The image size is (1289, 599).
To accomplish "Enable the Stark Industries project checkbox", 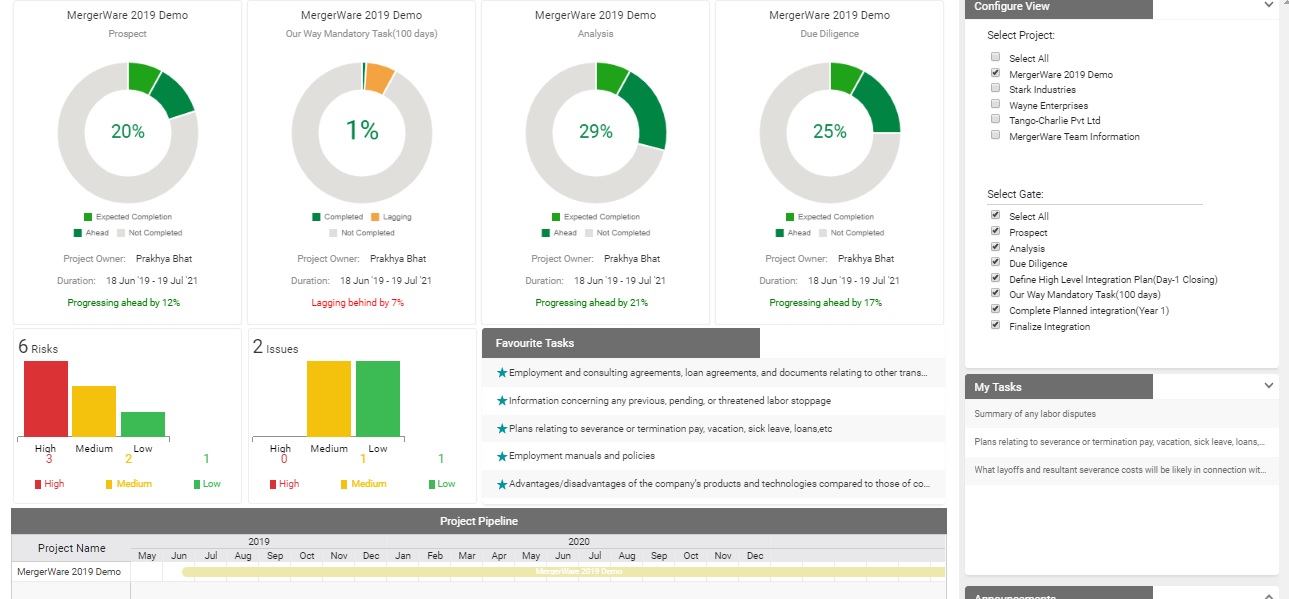I will (995, 89).
